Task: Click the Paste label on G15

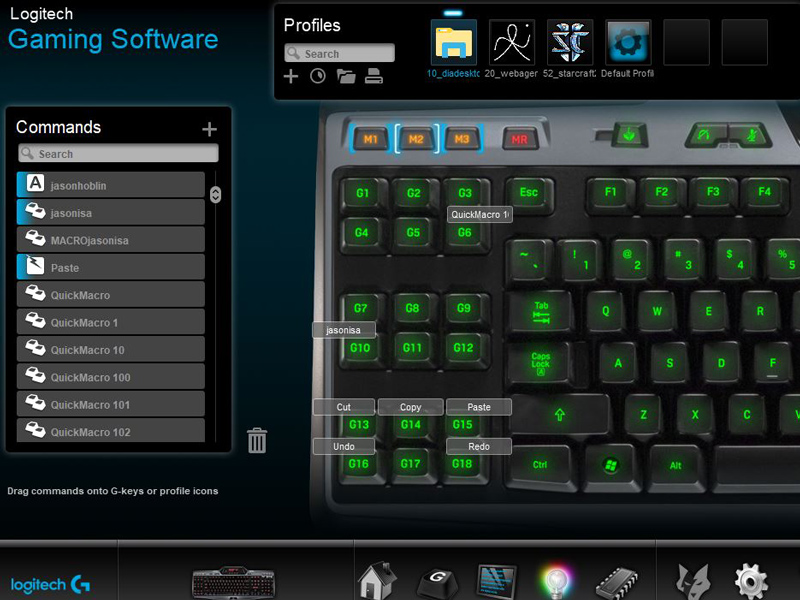Action: pos(479,407)
